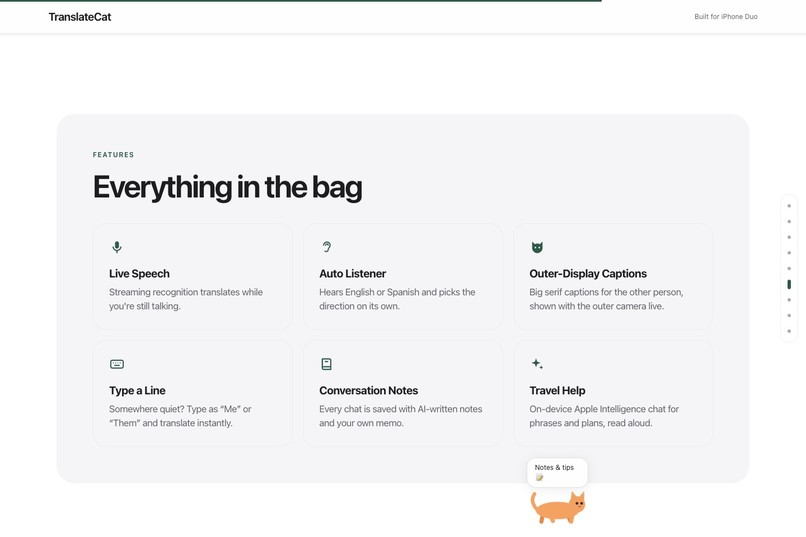
Task: Click the top page reading progress bar
Action: pos(301,1)
